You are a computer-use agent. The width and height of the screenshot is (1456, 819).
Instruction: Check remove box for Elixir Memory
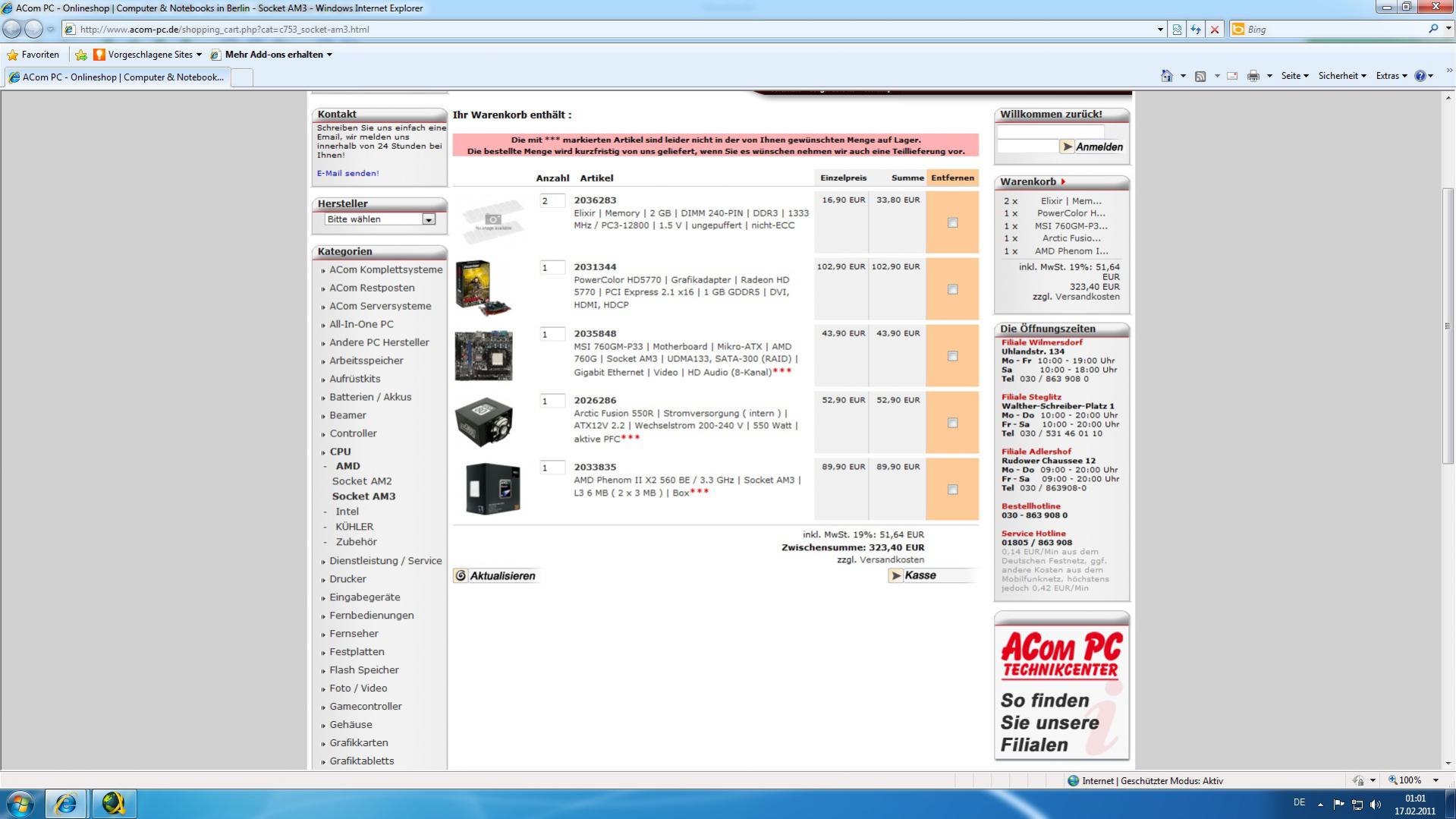[952, 222]
